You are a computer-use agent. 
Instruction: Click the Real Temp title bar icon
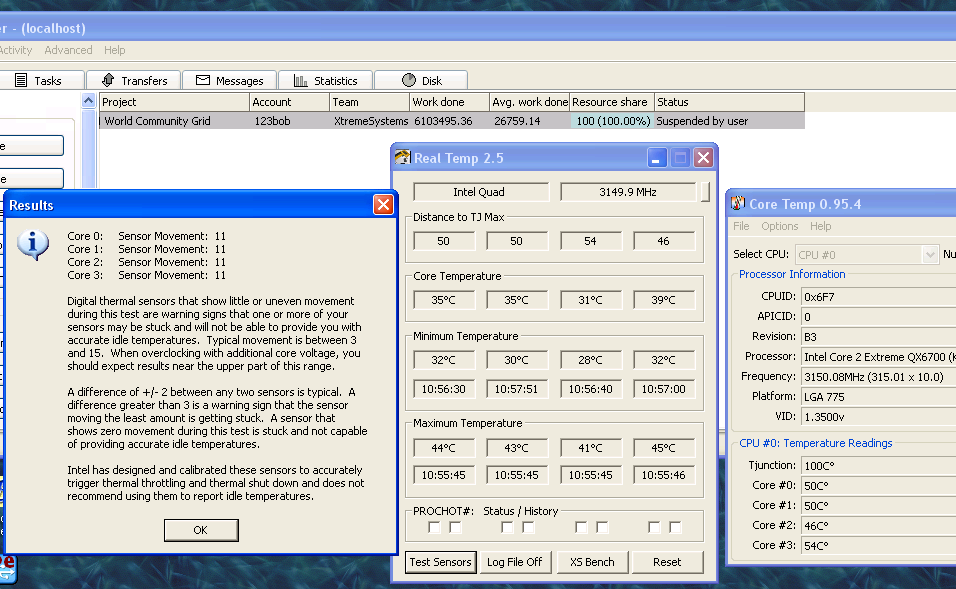402,158
